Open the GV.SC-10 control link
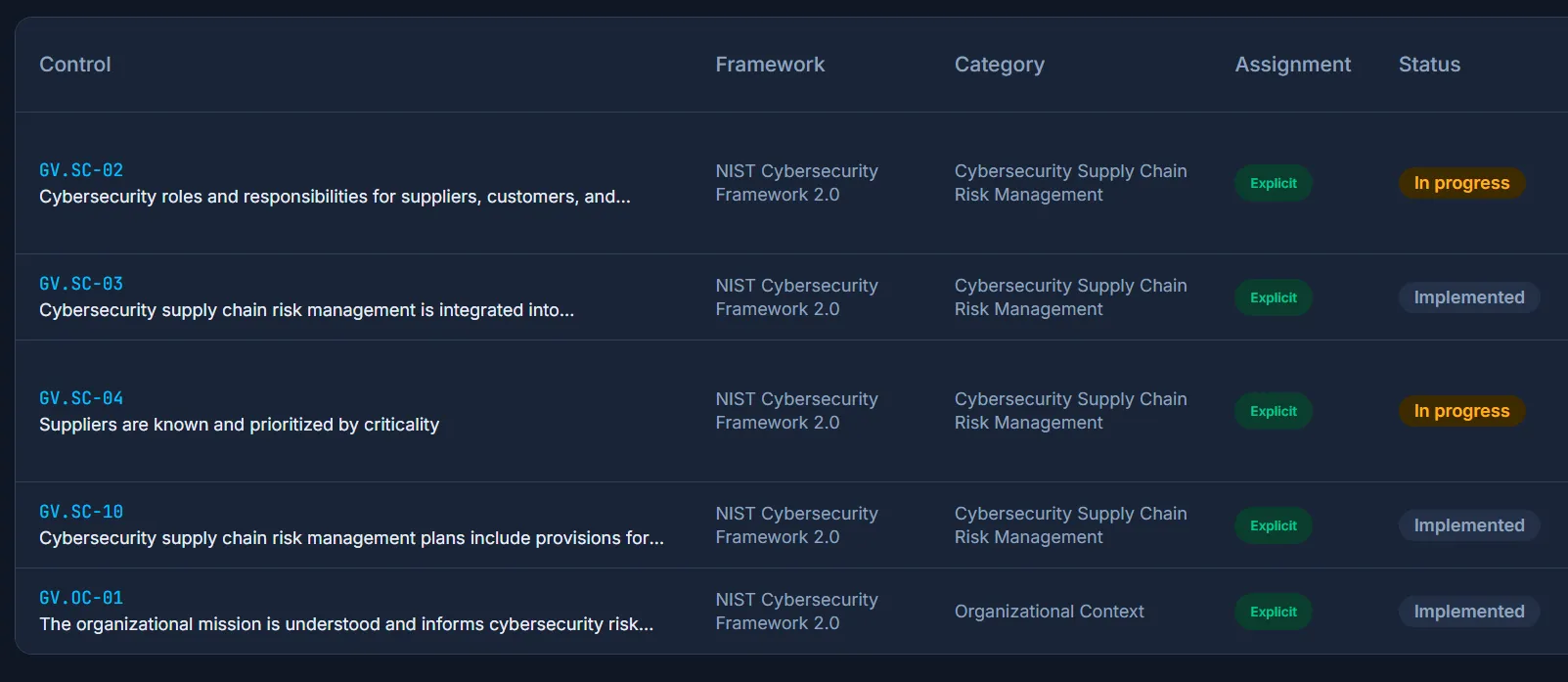1568x682 pixels. pos(81,512)
